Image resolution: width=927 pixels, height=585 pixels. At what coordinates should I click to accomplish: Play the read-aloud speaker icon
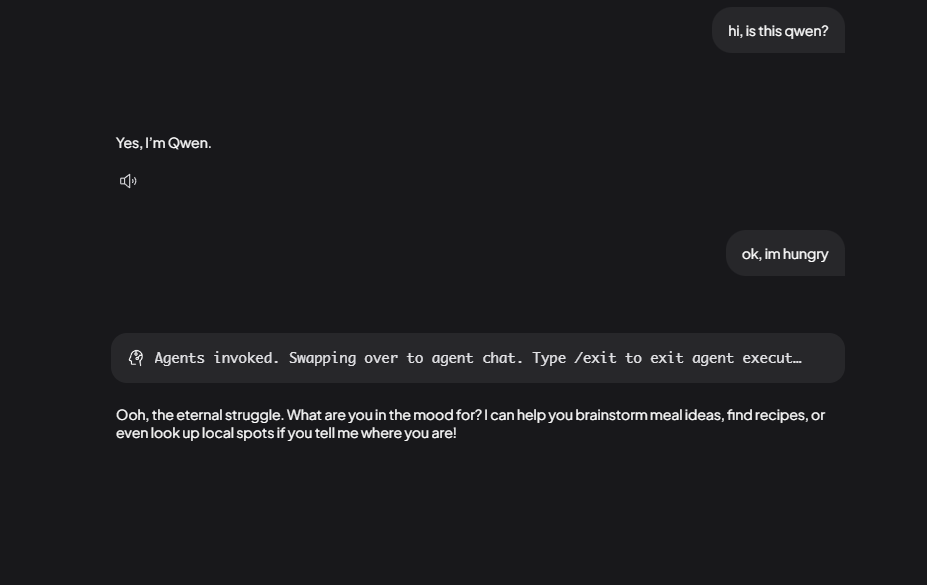[128, 181]
